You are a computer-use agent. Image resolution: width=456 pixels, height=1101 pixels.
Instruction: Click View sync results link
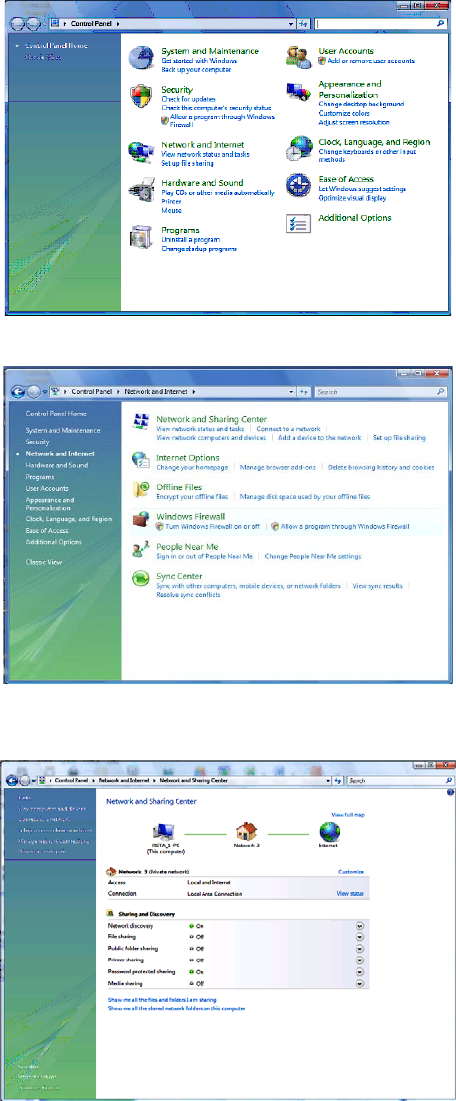377,586
